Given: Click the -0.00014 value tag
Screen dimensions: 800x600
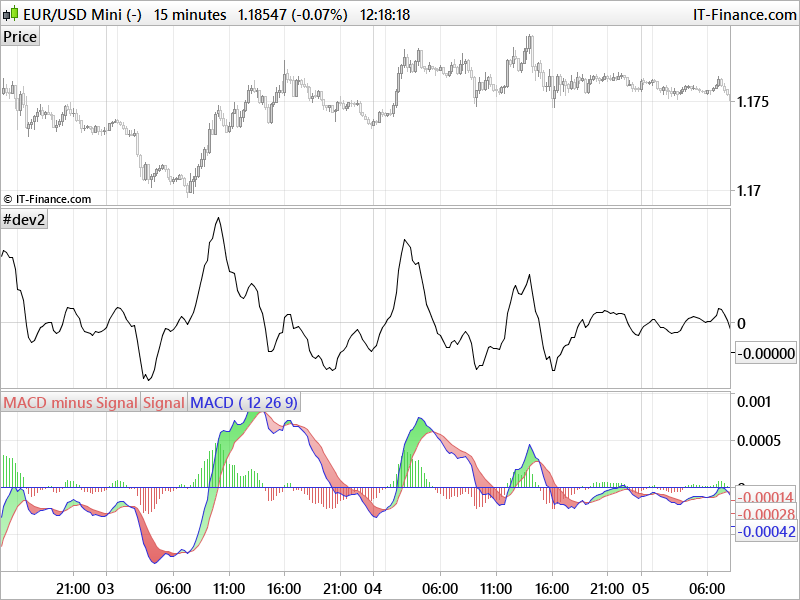Looking at the screenshot, I should tap(766, 497).
